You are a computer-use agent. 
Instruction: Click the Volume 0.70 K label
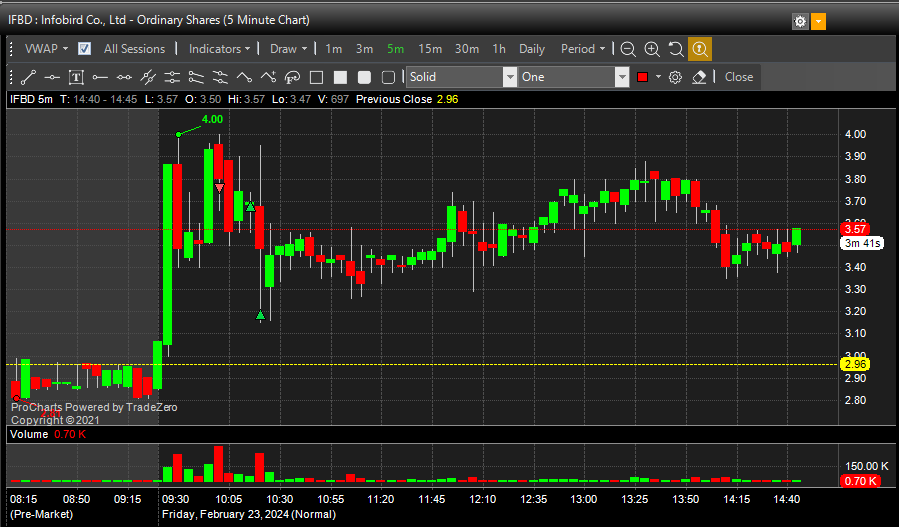48,434
